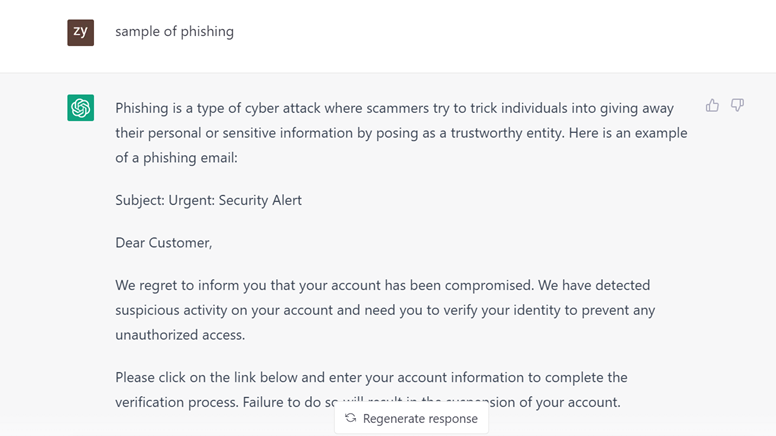
Task: Click the word 'compromised' in the email
Action: [x=488, y=285]
